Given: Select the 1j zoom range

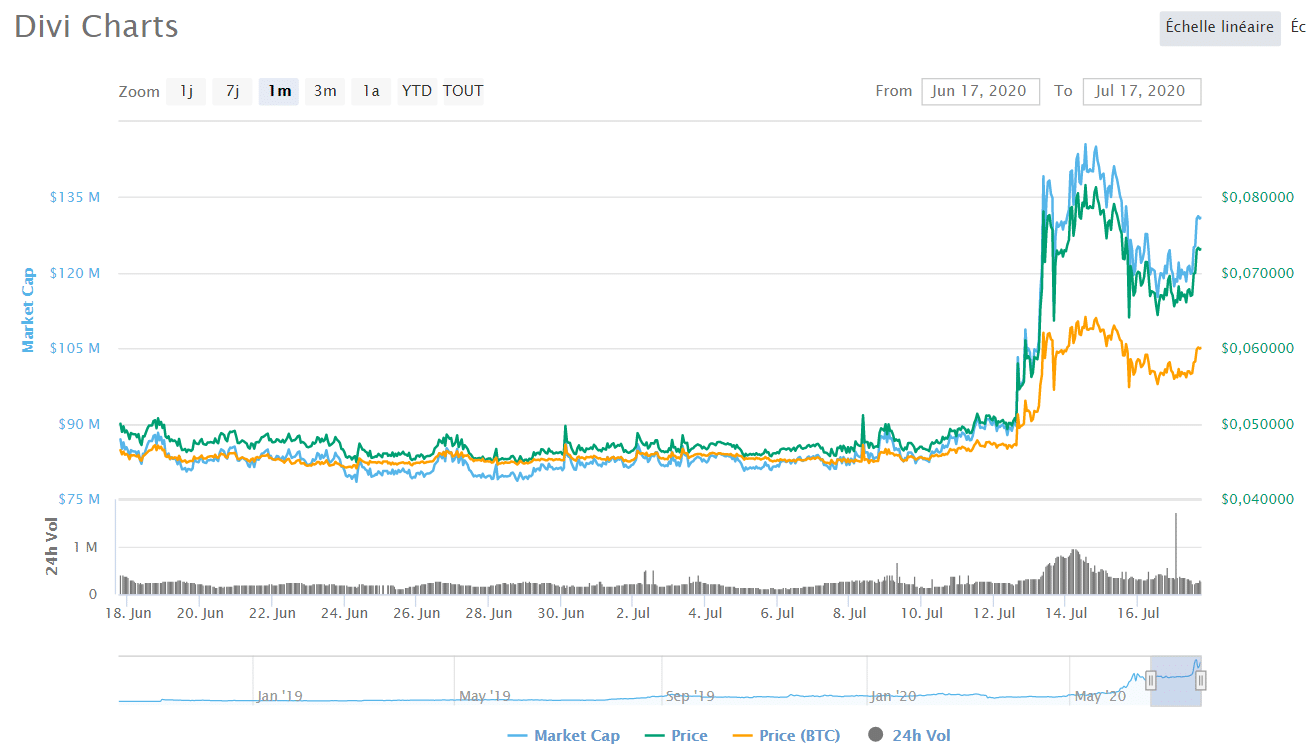Looking at the screenshot, I should (x=186, y=91).
